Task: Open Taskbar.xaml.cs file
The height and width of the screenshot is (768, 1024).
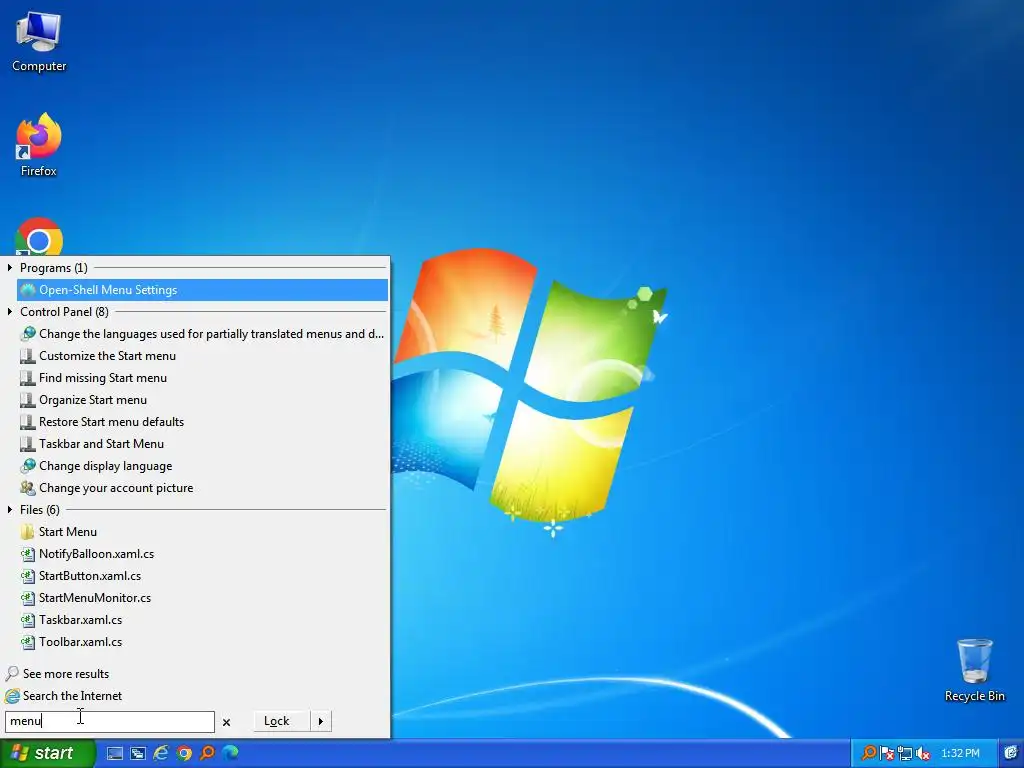Action: 202,620
